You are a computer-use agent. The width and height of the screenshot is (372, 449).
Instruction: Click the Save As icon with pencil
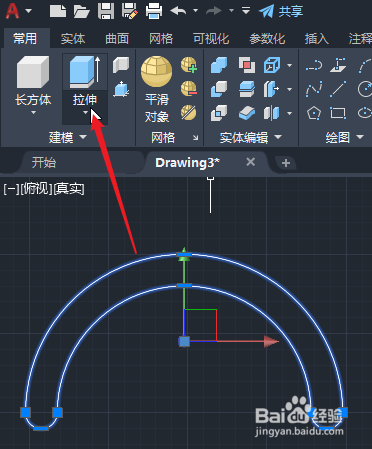(130, 11)
